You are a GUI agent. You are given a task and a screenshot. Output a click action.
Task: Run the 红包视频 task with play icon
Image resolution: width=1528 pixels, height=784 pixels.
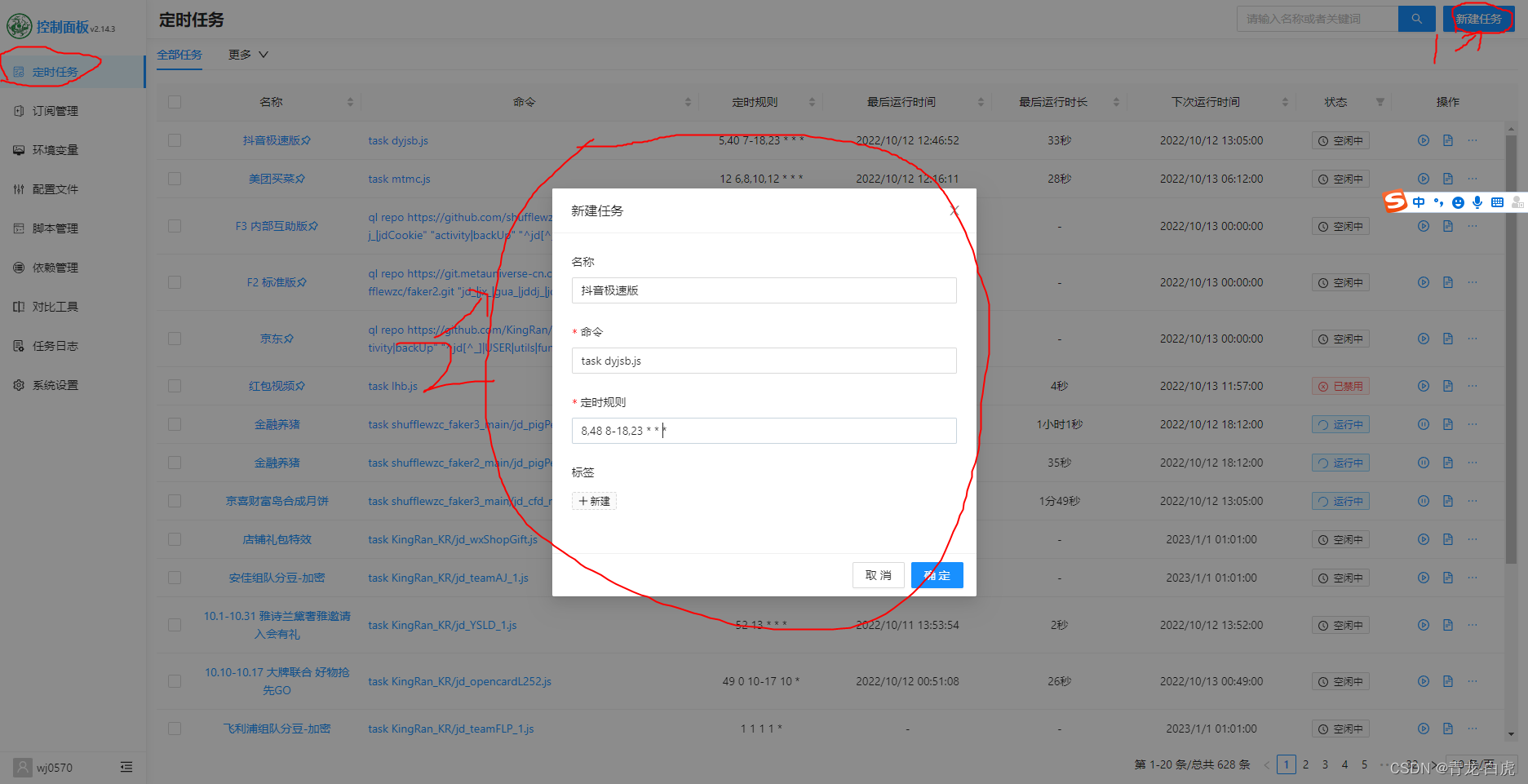(1424, 386)
